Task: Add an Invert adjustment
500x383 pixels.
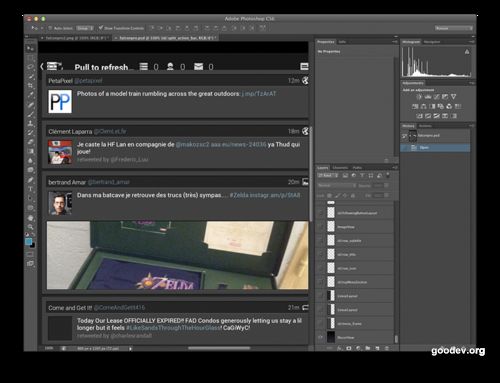Action: pyautogui.click(x=419, y=116)
